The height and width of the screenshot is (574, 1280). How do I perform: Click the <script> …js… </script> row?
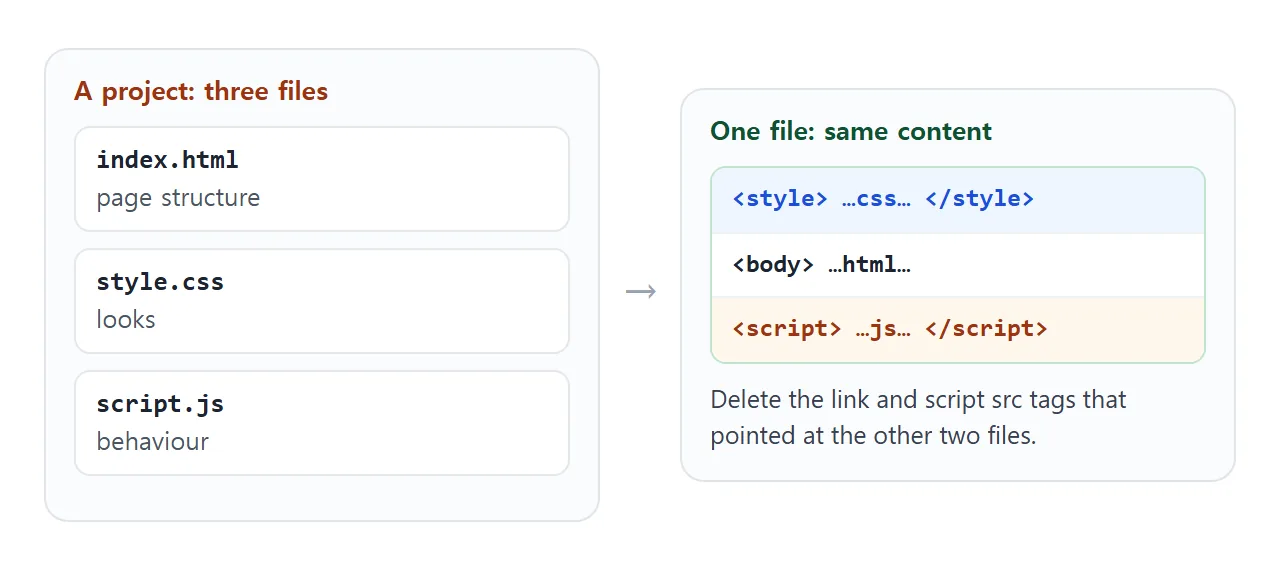(x=958, y=330)
